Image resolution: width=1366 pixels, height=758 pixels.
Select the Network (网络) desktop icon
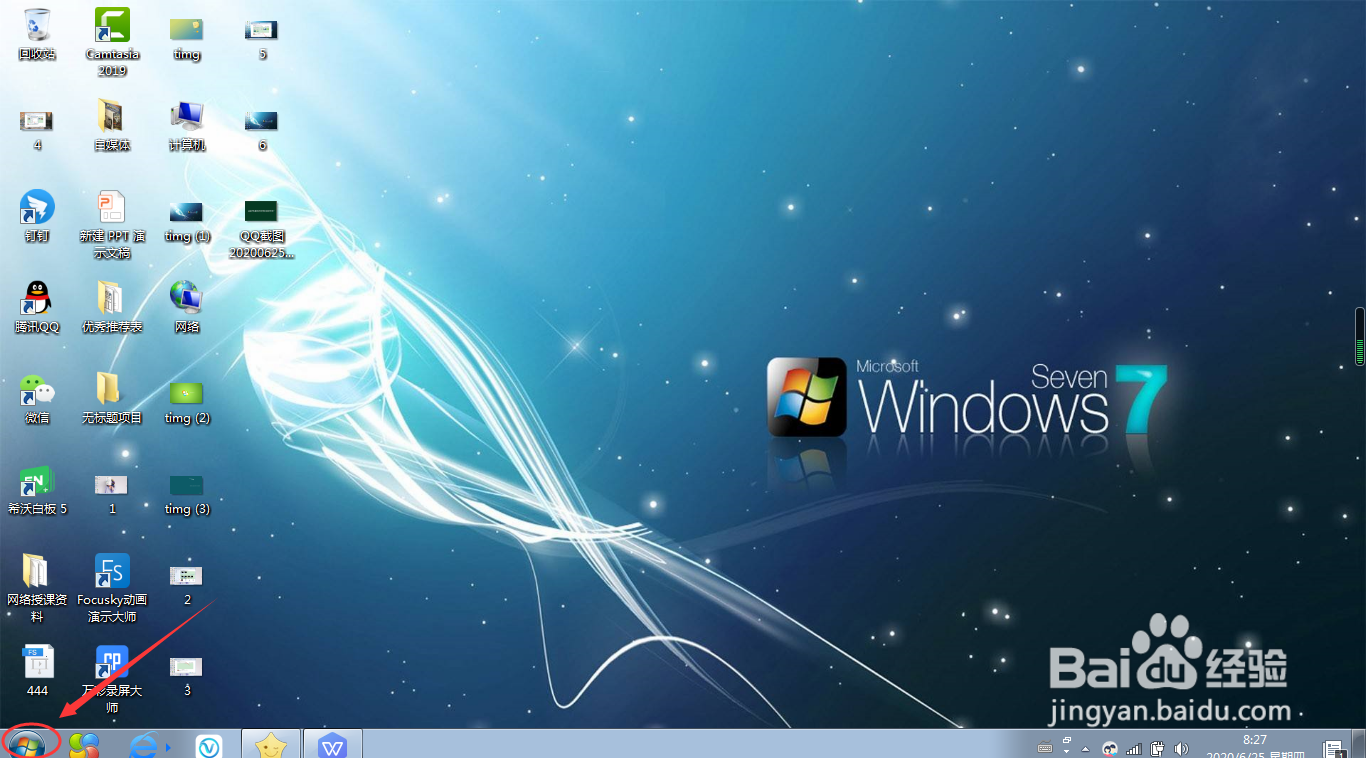[x=187, y=307]
